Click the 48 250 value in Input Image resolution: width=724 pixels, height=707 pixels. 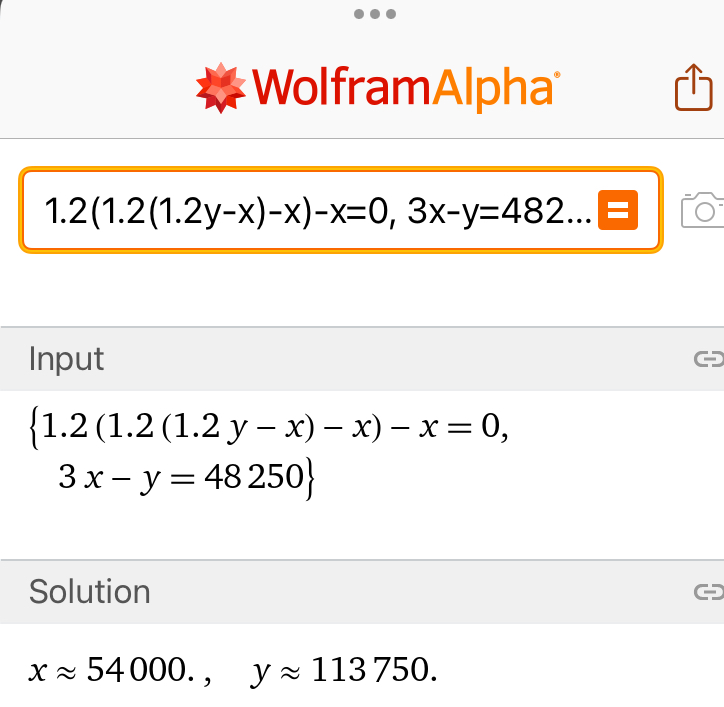(x=259, y=477)
